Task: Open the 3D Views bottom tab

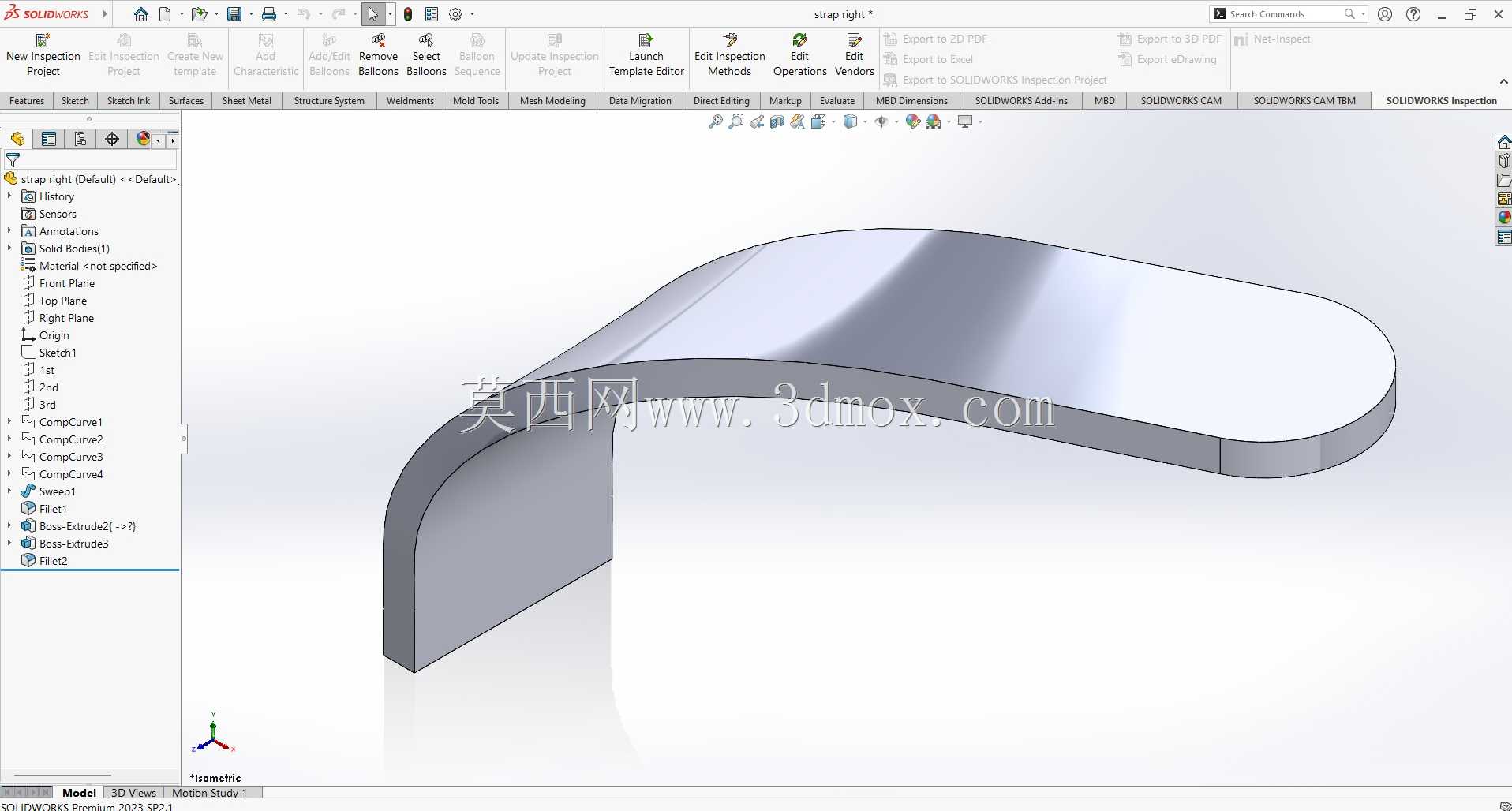Action: [133, 793]
